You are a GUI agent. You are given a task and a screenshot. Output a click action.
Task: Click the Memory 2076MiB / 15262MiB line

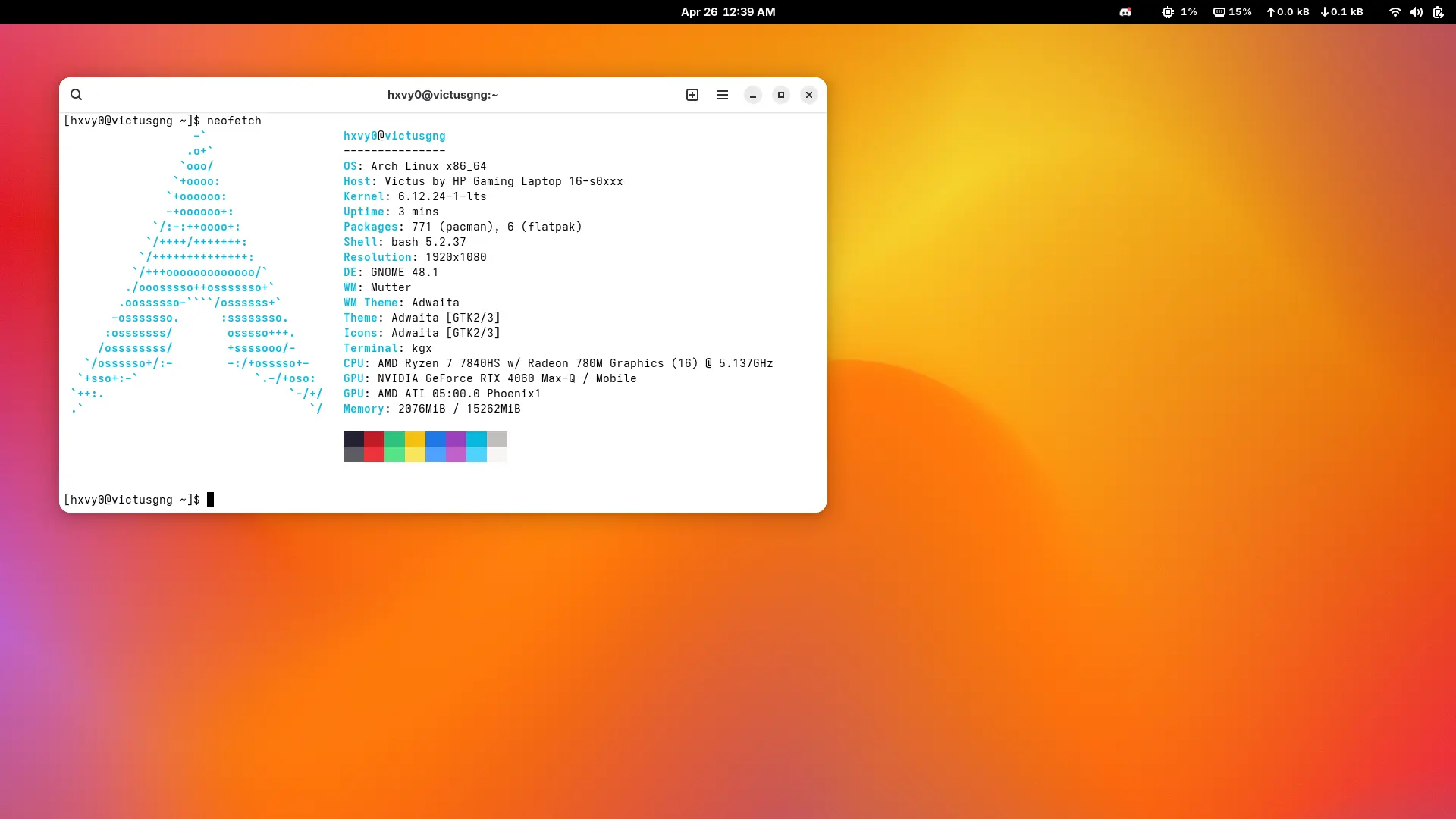[x=432, y=409]
